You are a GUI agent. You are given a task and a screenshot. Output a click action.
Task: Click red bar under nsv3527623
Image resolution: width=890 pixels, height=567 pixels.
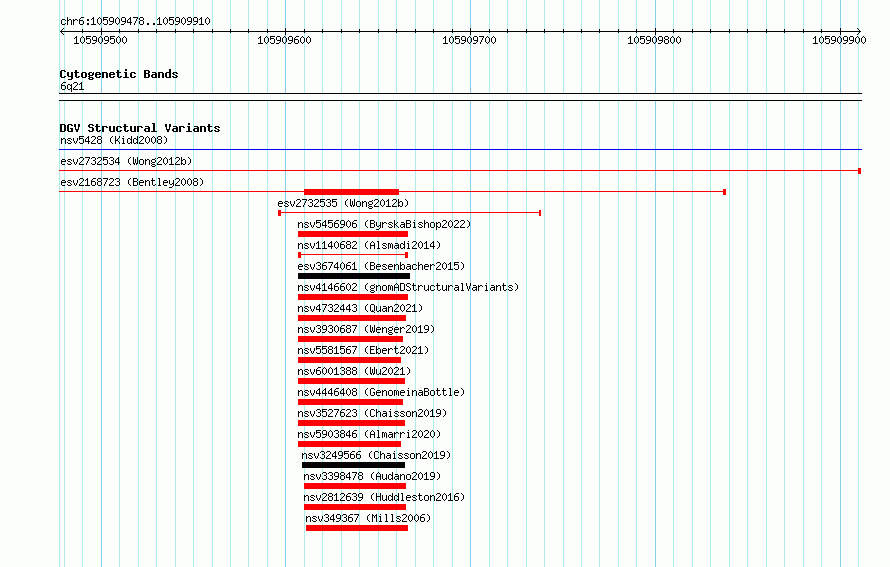(351, 423)
